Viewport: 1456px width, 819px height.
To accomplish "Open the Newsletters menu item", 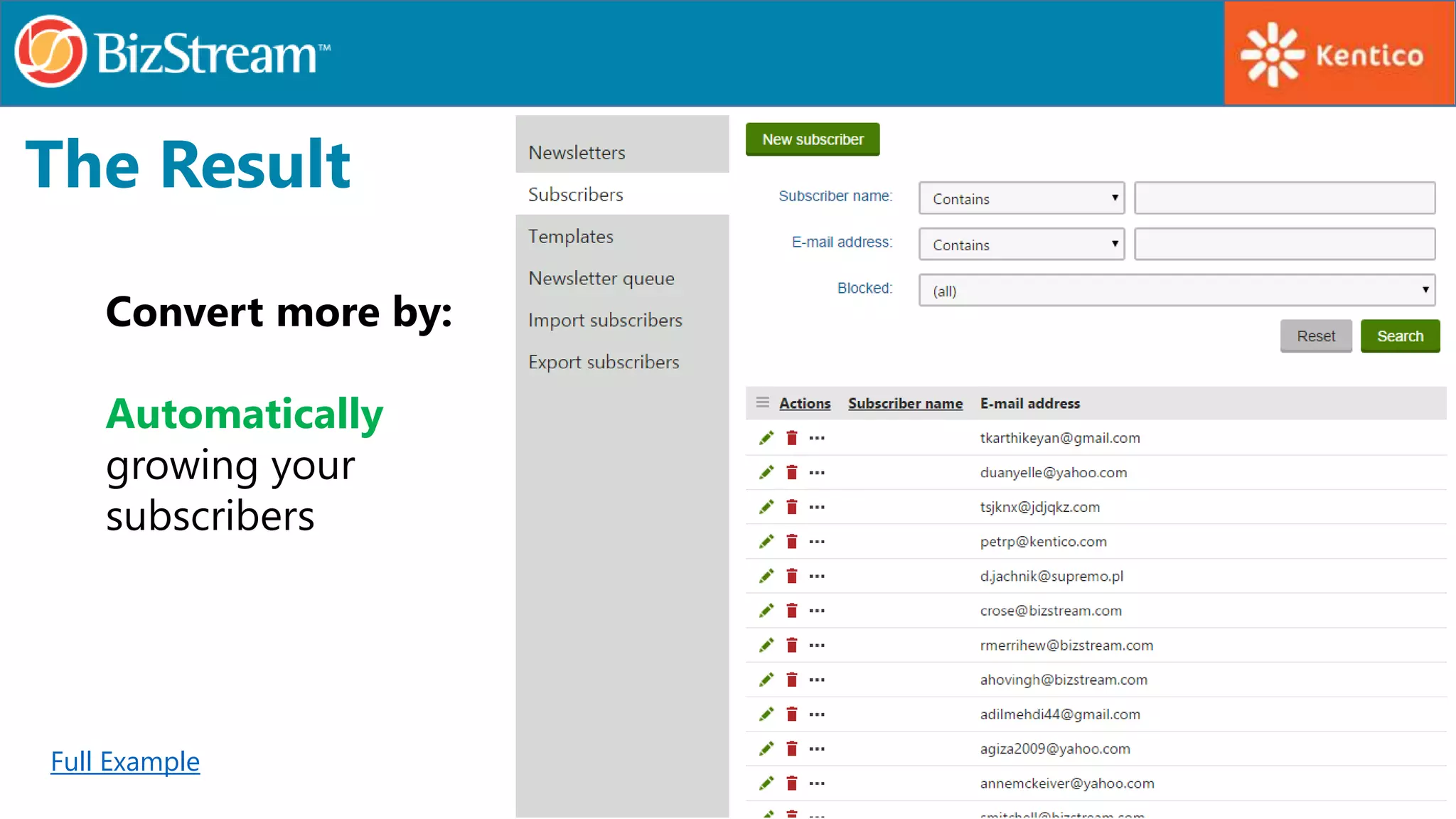I will pos(577,153).
